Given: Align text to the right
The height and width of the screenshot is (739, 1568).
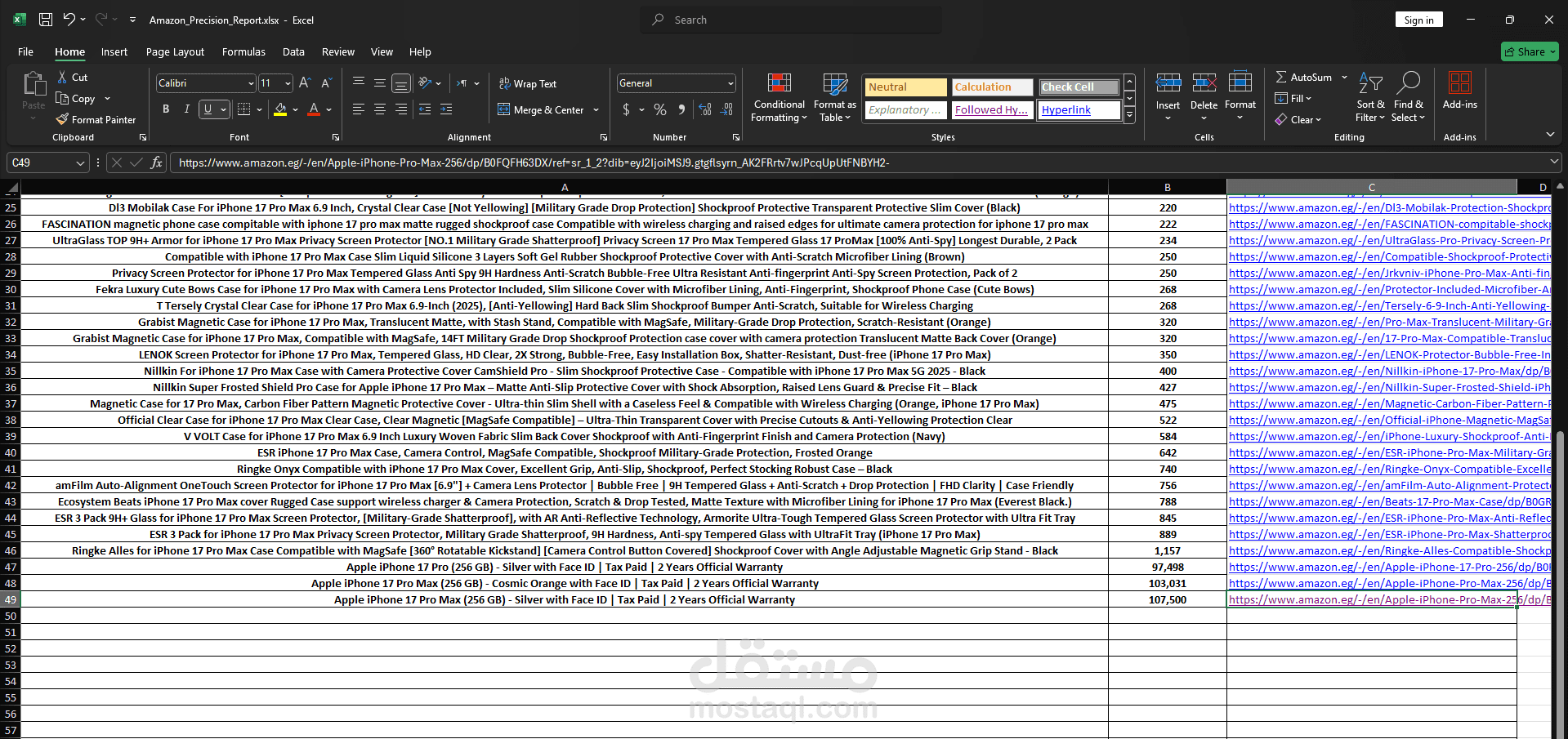Looking at the screenshot, I should point(401,109).
